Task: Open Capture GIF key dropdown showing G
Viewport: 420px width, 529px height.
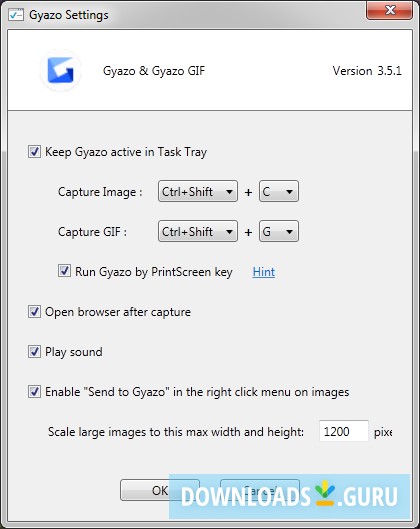Action: (x=279, y=231)
